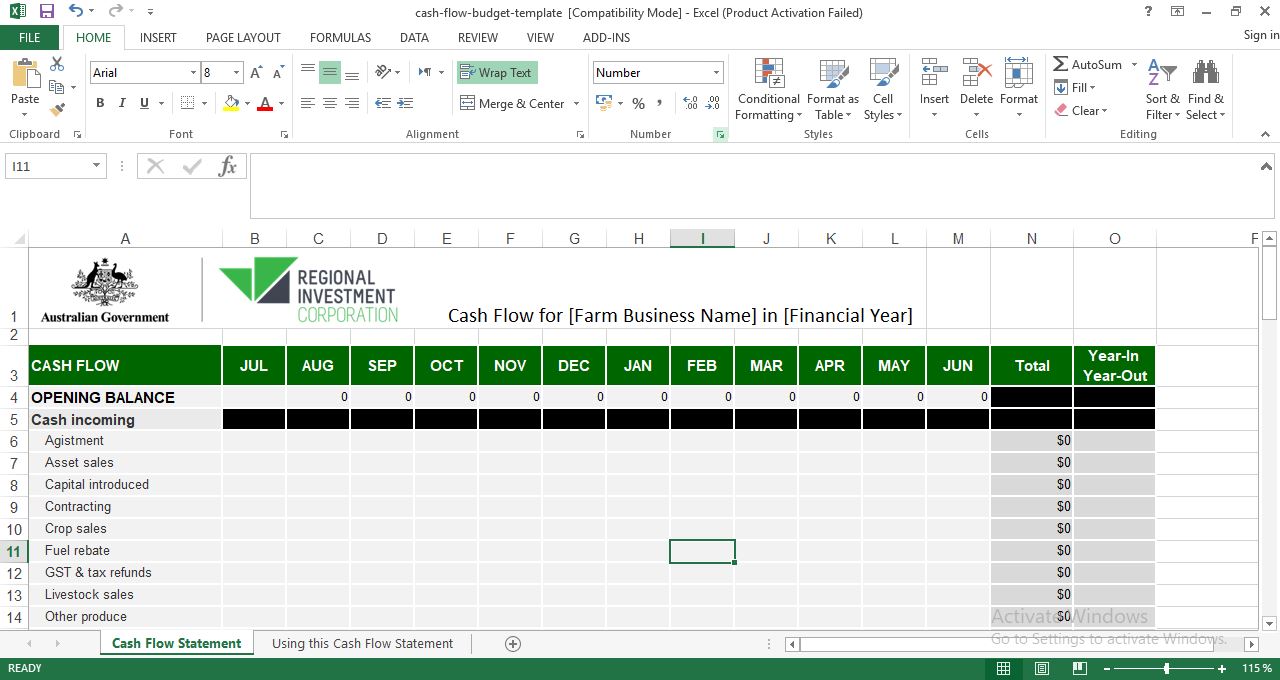Click the Redo arrow icon
Image resolution: width=1280 pixels, height=680 pixels.
tap(115, 12)
